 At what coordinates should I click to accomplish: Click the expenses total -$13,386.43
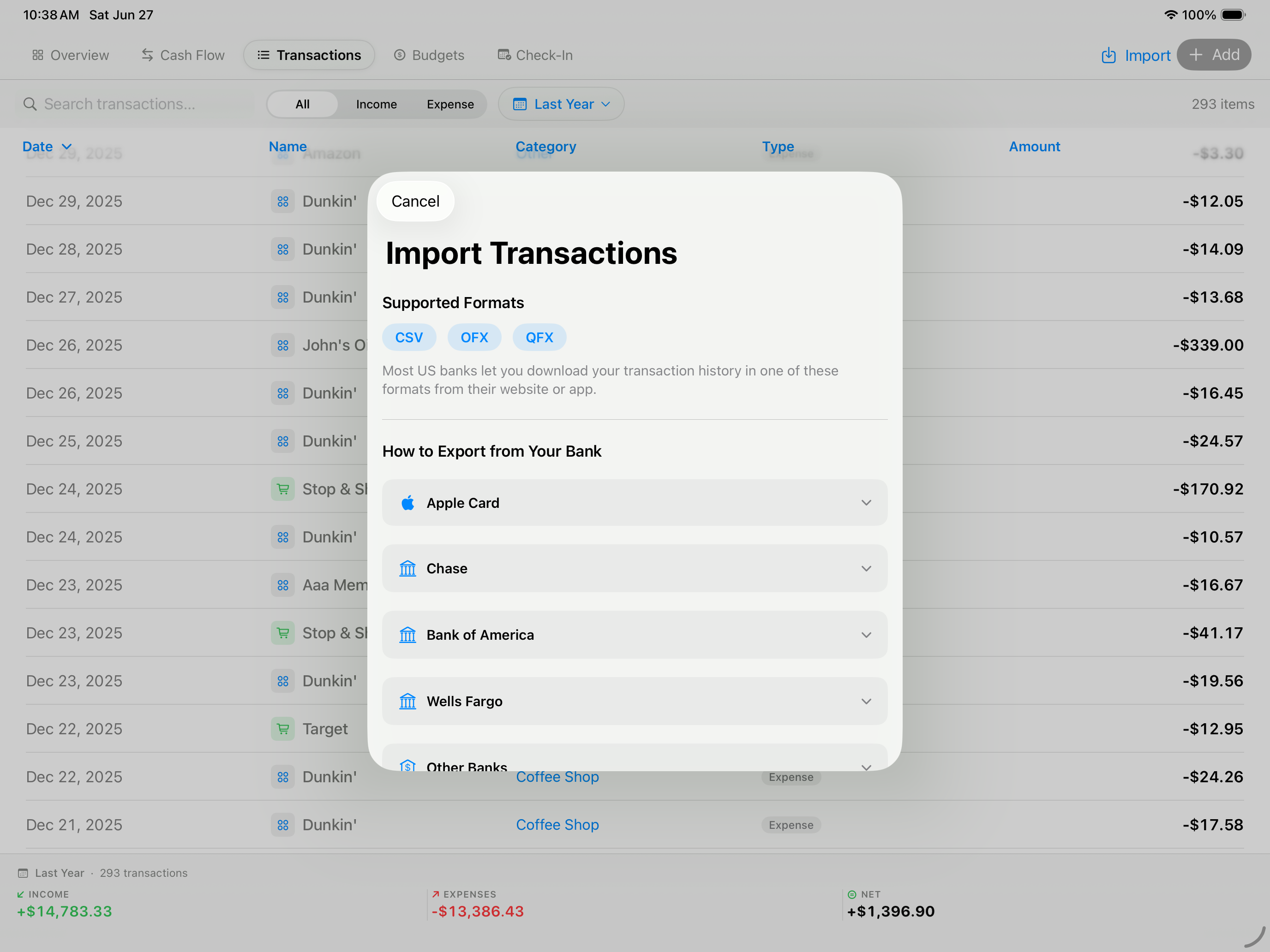478,911
